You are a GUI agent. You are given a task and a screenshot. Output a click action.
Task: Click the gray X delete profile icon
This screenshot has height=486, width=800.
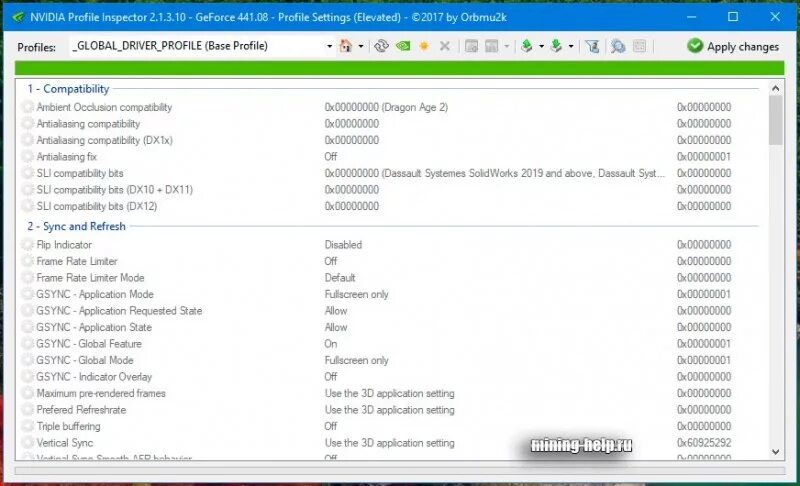[445, 46]
